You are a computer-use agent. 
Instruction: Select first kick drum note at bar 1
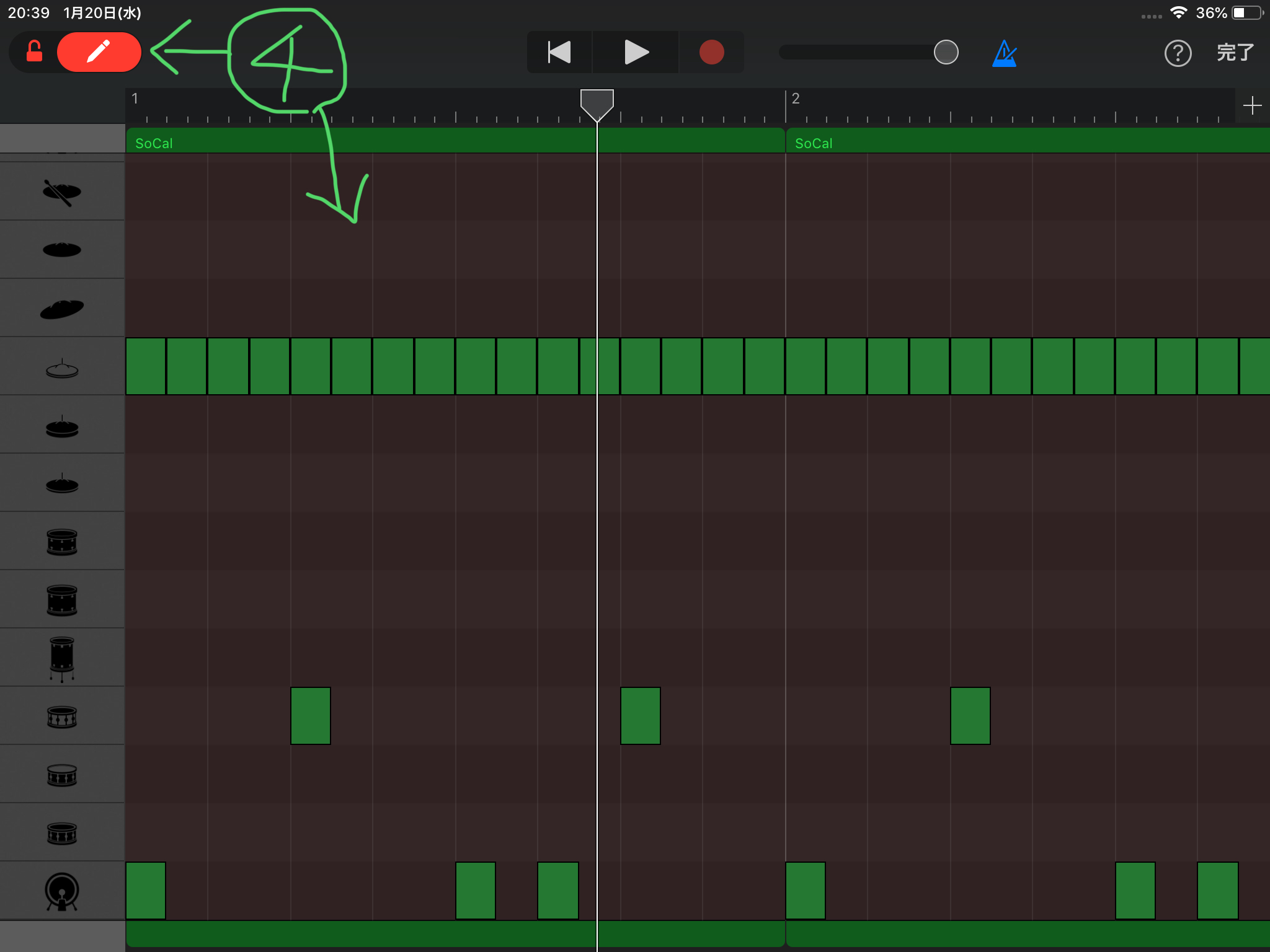click(146, 891)
